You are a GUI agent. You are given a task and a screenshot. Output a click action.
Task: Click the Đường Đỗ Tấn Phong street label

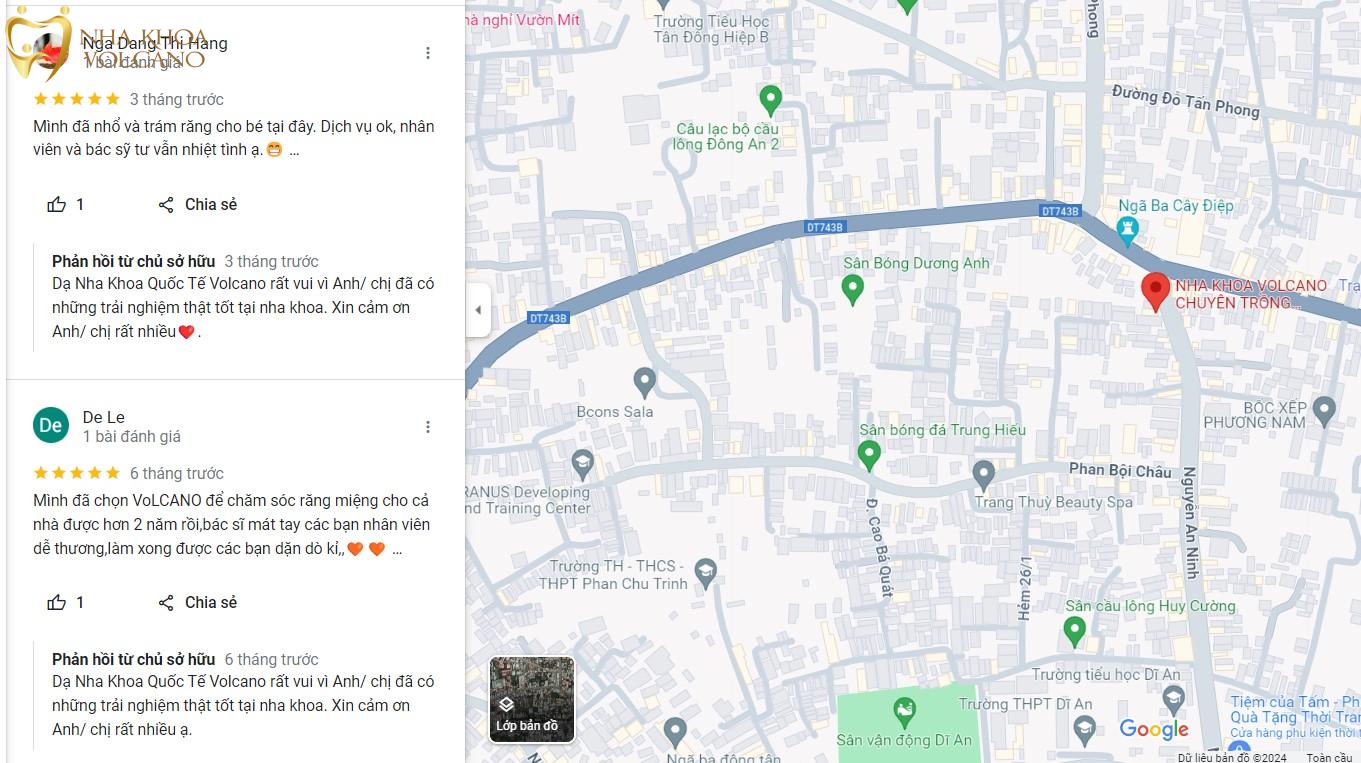1186,101
